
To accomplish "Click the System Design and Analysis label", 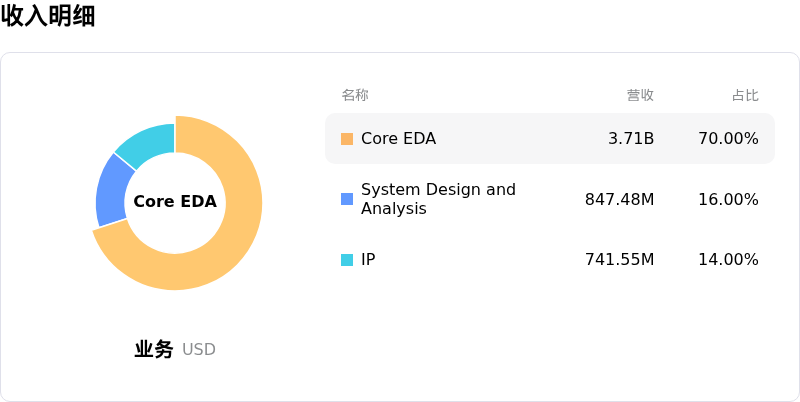I will [438, 199].
